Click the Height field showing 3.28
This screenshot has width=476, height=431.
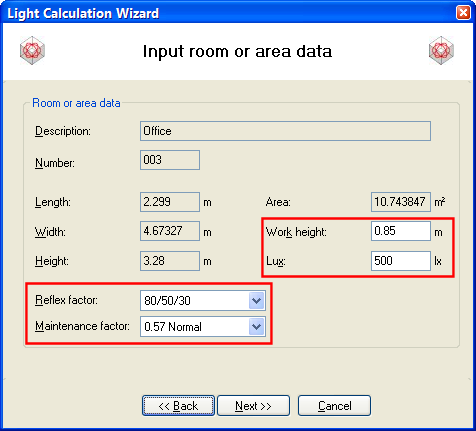pyautogui.click(x=170, y=261)
